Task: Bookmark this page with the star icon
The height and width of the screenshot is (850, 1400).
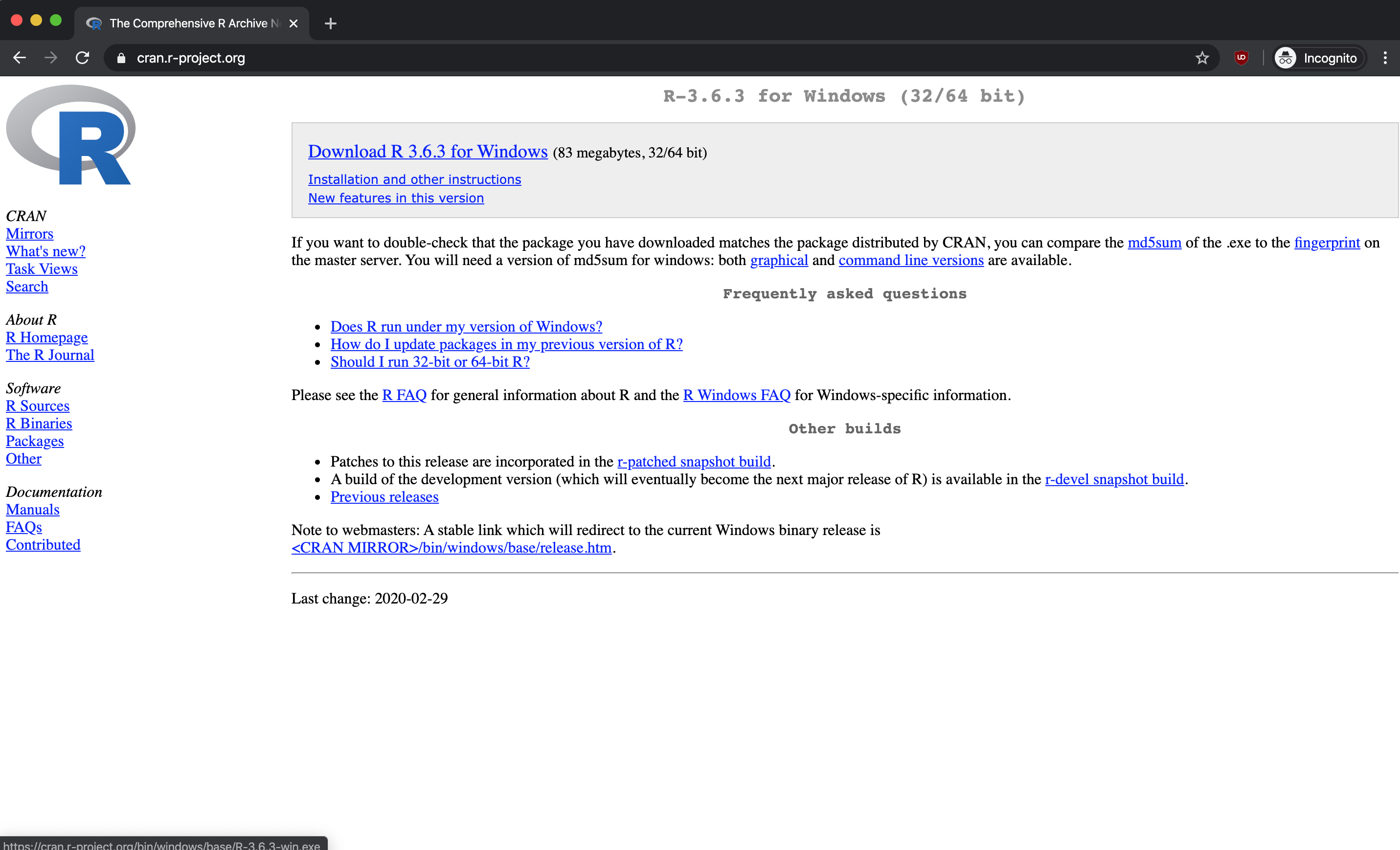Action: (1203, 57)
